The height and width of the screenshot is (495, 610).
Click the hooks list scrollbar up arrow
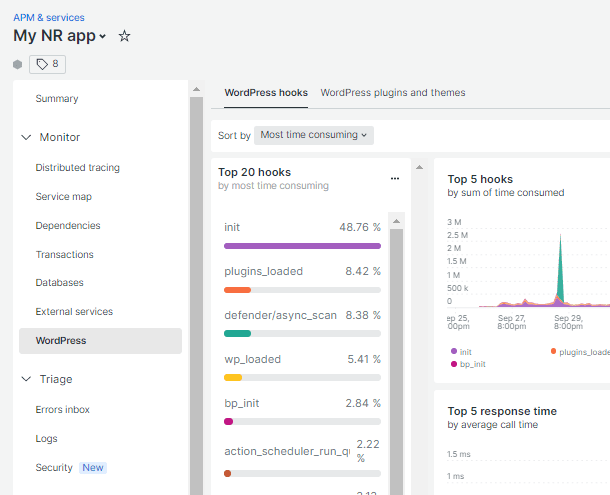pos(396,221)
